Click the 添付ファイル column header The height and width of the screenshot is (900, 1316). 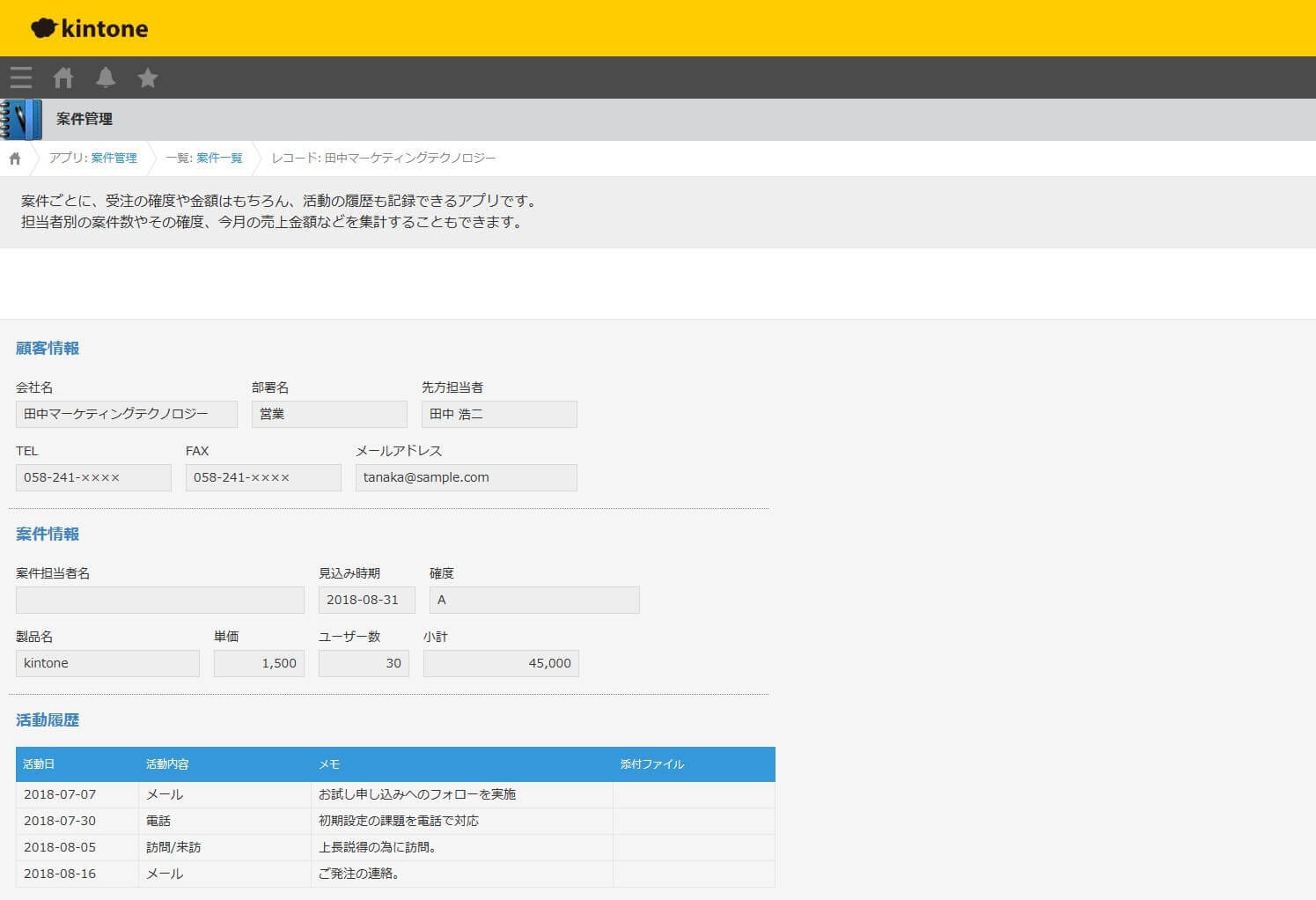coord(694,764)
